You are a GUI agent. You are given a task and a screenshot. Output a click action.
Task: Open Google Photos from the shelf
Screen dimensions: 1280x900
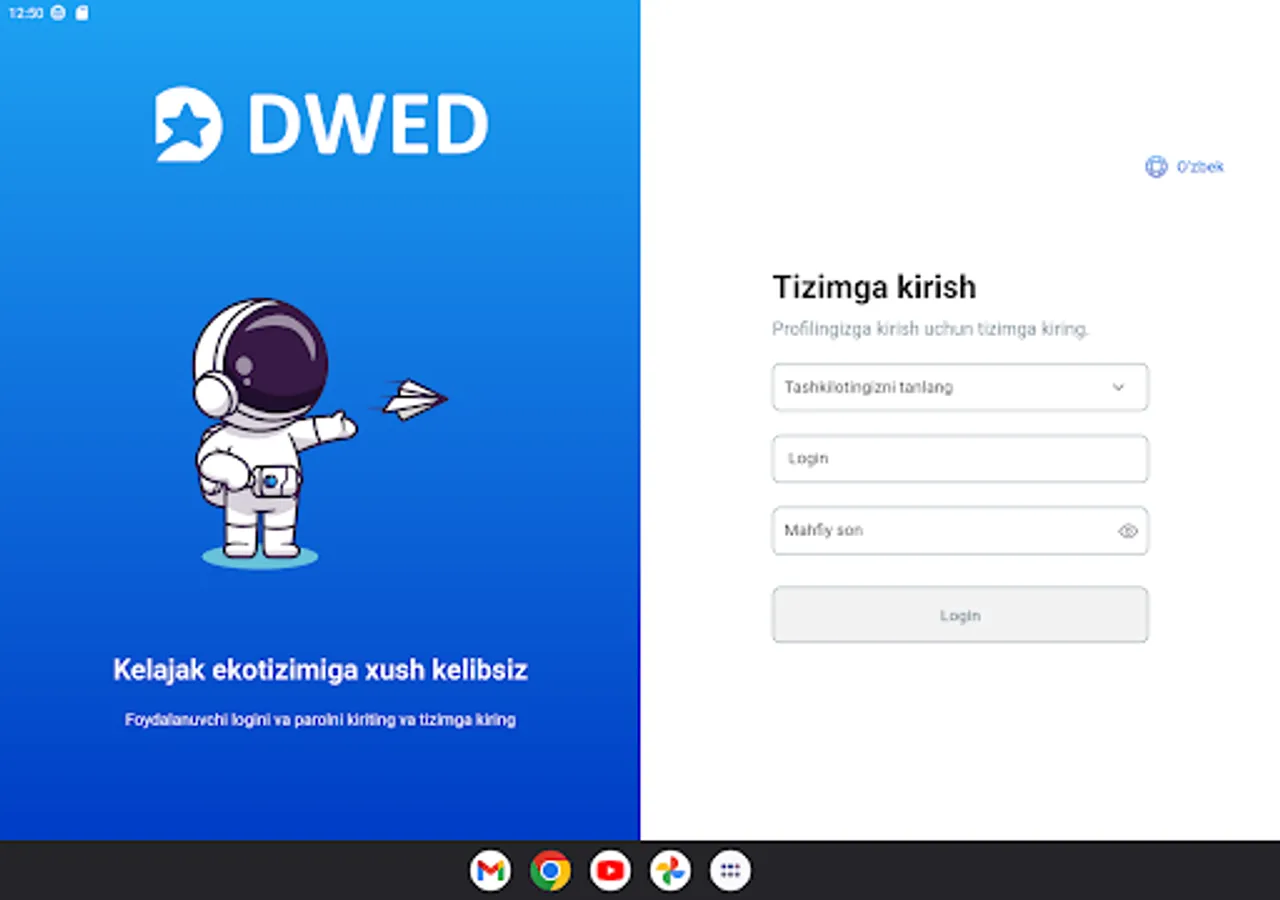[x=670, y=871]
